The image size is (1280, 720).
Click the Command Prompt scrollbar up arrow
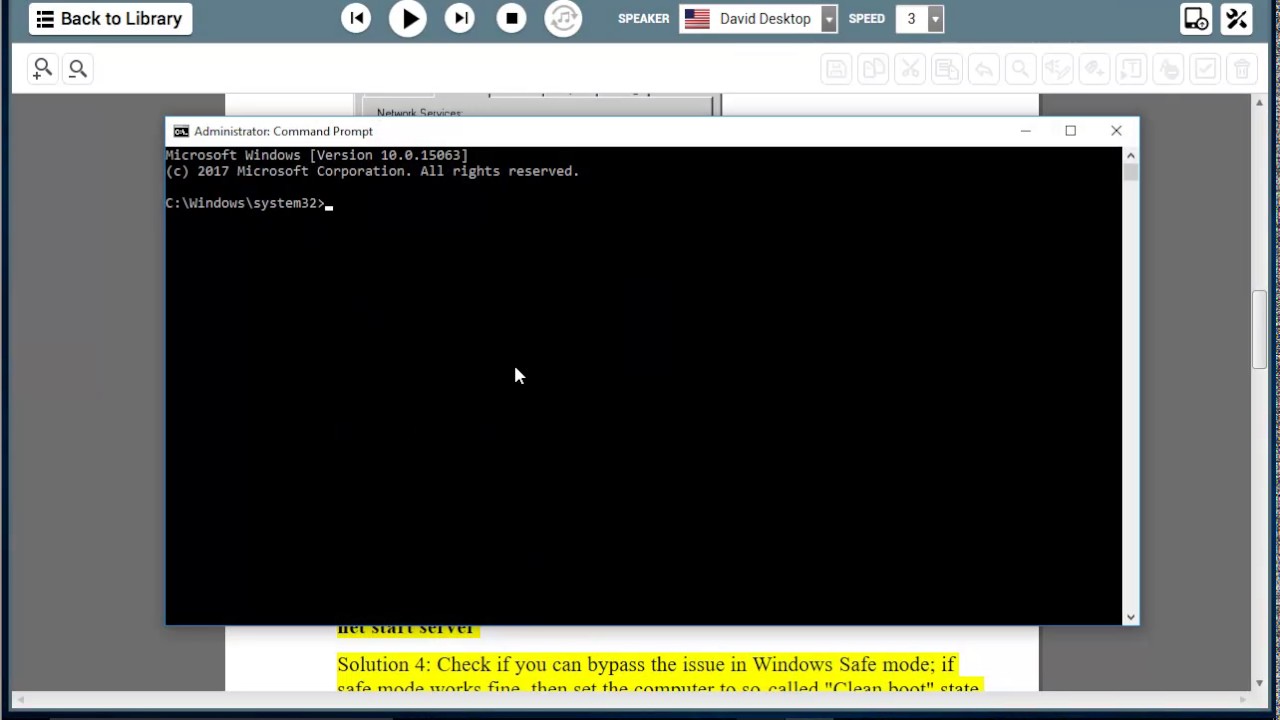coord(1130,155)
